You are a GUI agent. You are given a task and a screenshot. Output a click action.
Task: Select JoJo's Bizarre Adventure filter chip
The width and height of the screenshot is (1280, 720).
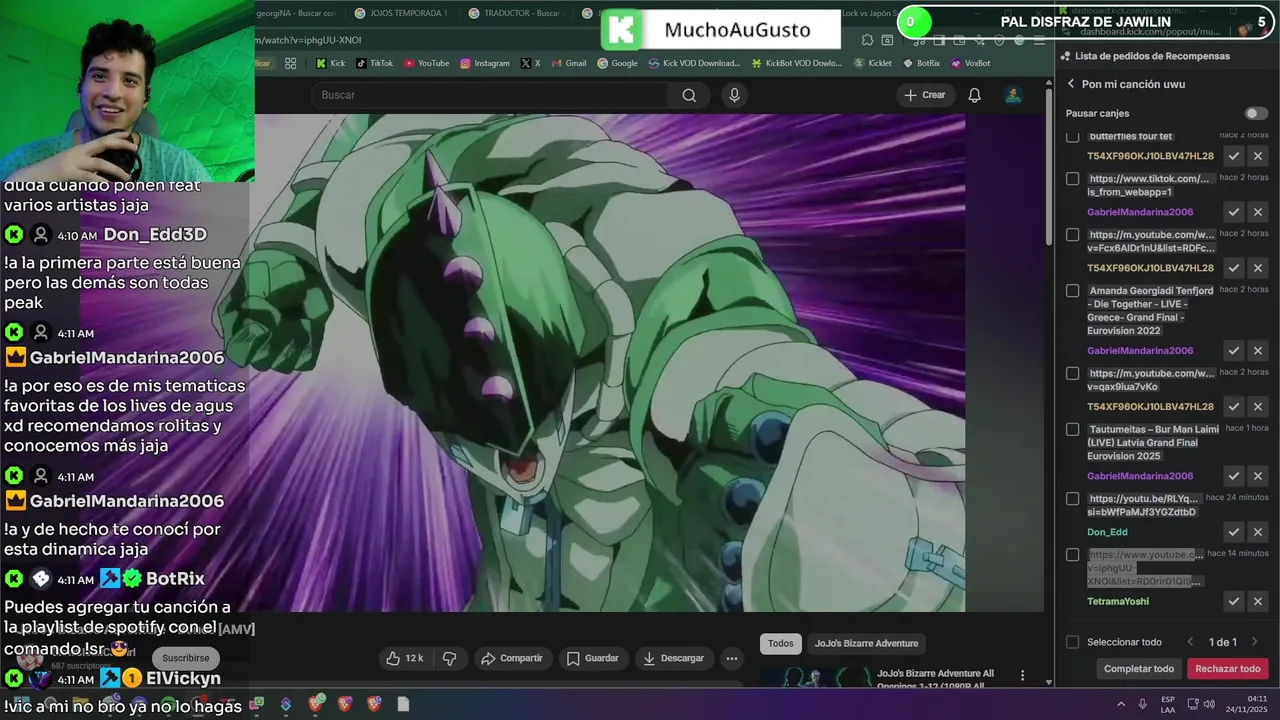866,644
